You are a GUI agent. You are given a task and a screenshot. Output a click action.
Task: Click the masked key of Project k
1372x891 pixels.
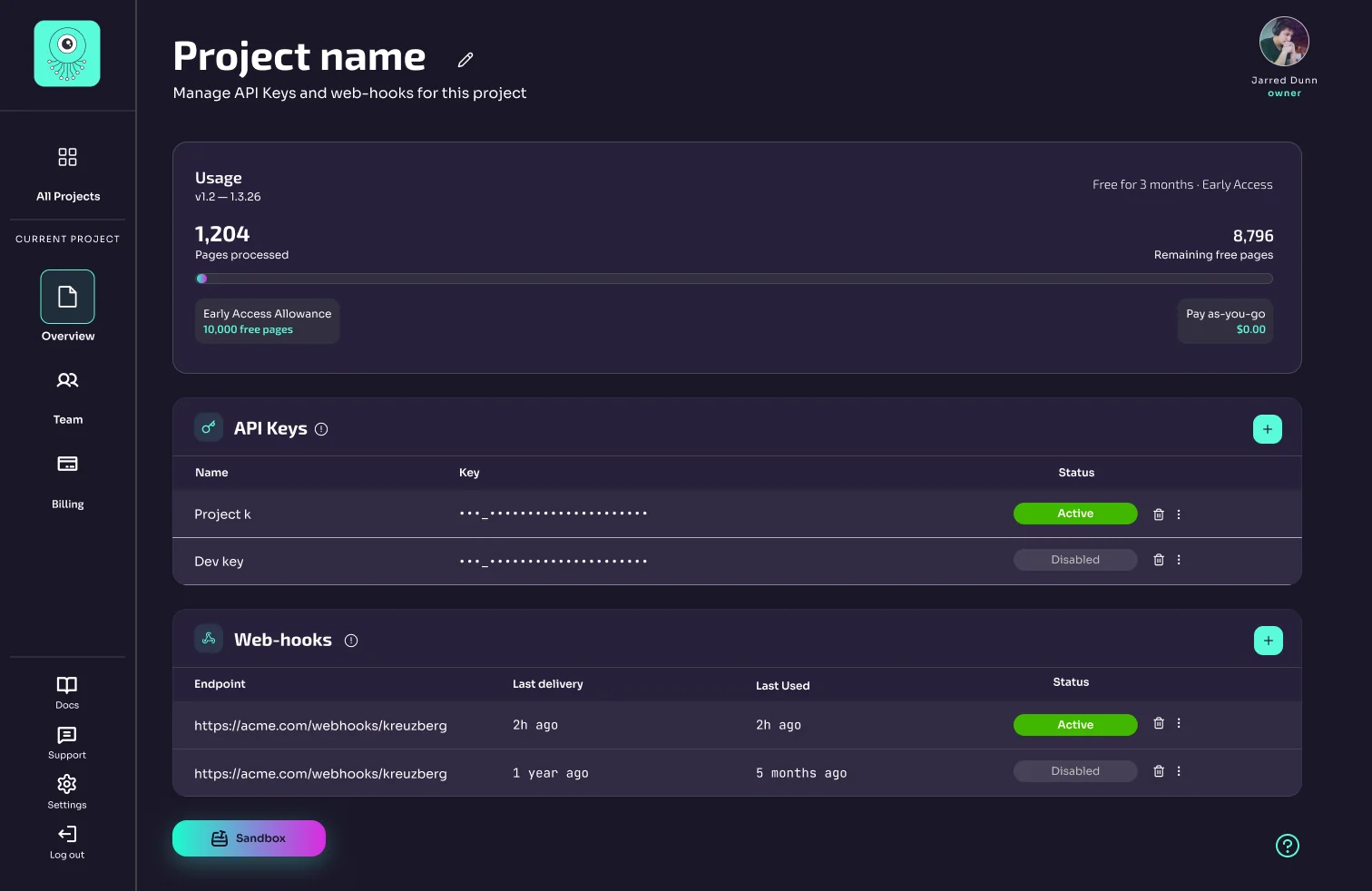(x=554, y=514)
